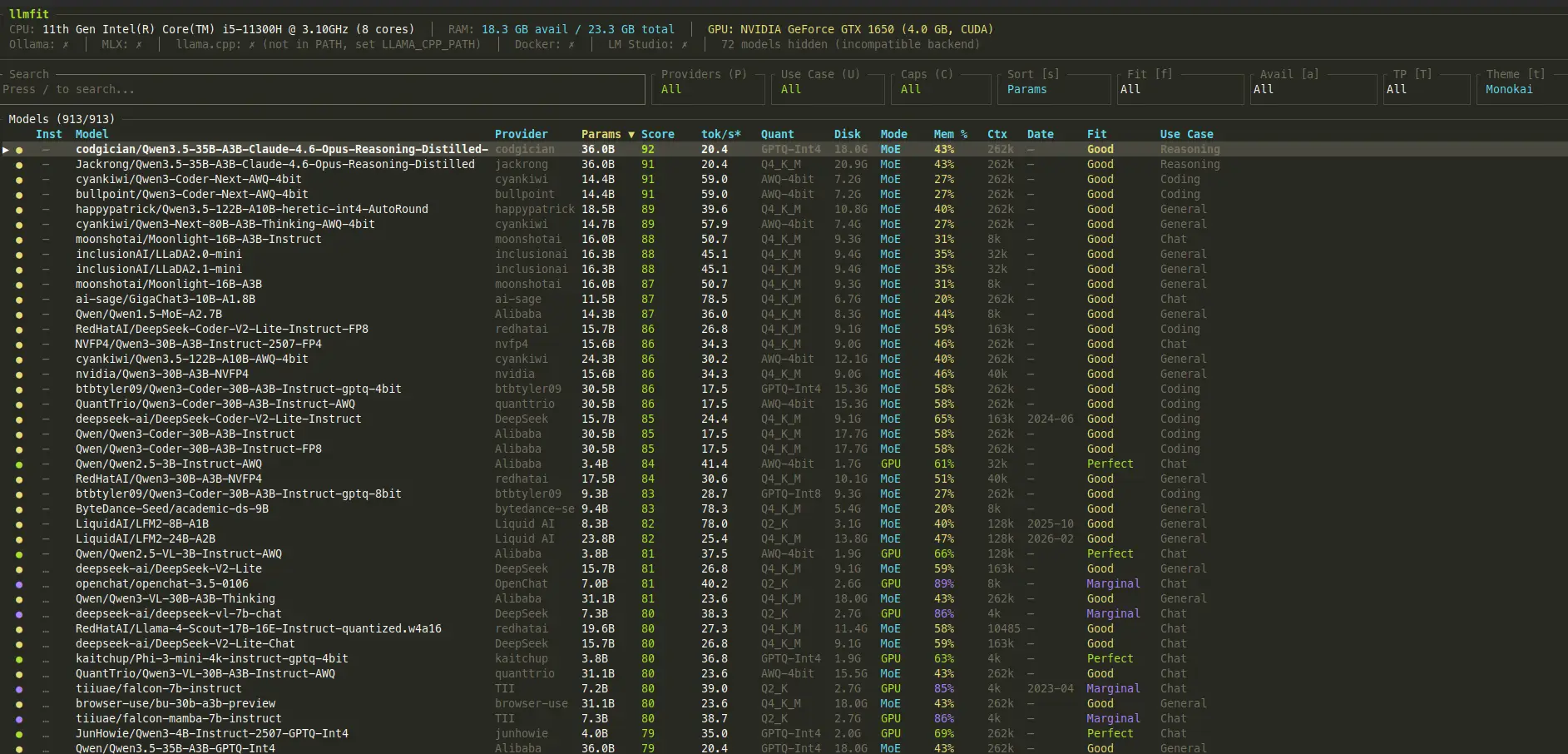
Task: Select the nvidia/Qwen3-30B-A3B-NVFP4 model row
Action: 161,375
